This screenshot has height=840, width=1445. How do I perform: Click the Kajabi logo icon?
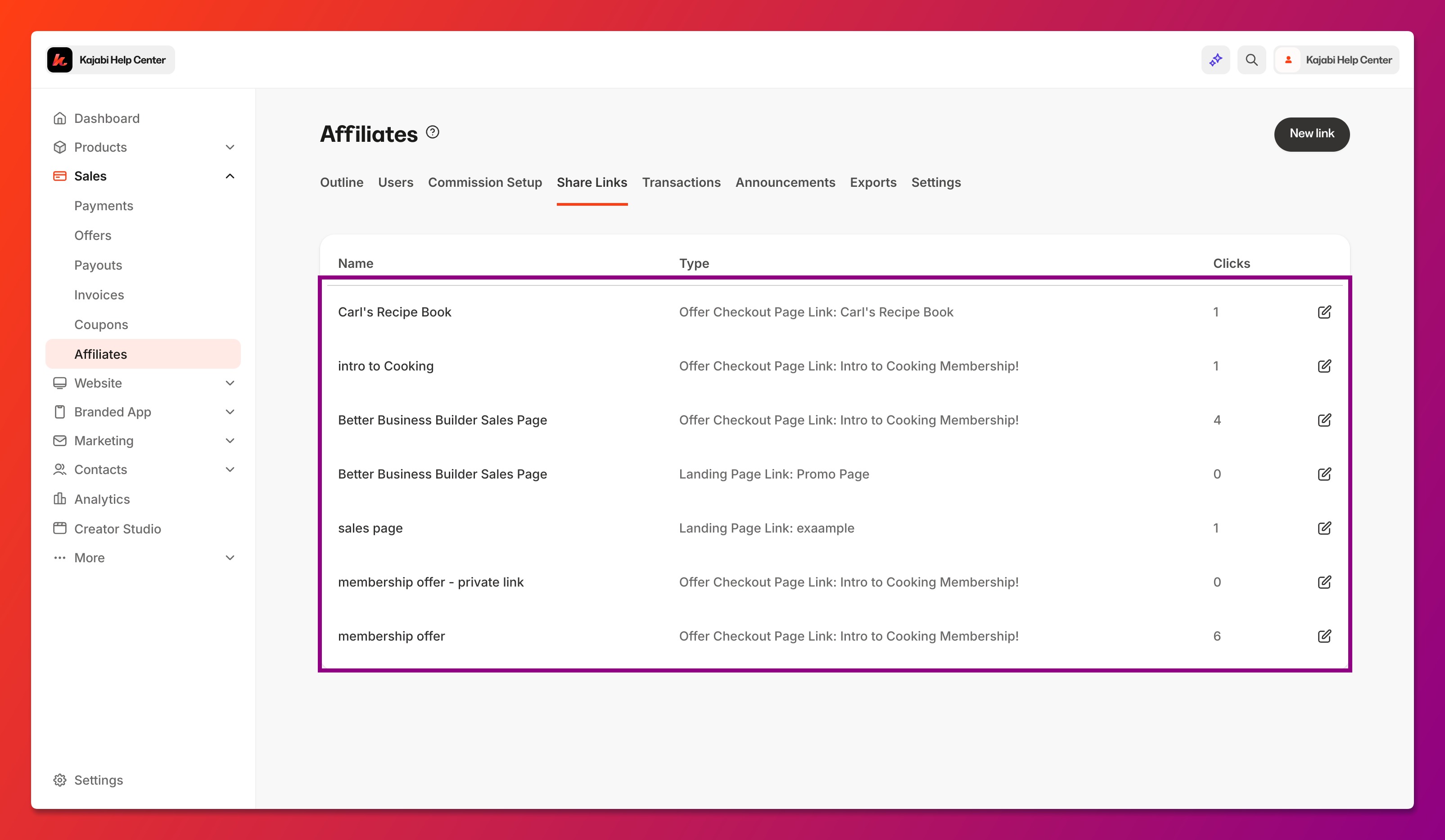click(x=59, y=59)
